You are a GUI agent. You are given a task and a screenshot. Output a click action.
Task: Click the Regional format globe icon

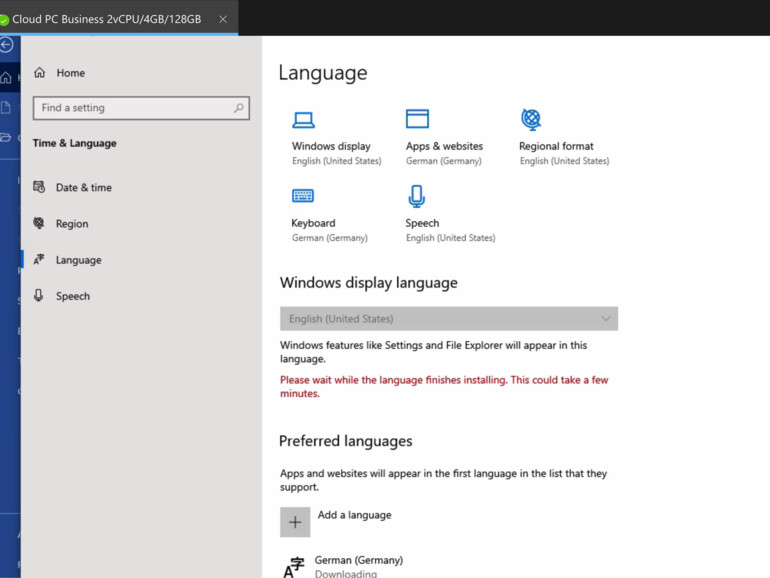[x=531, y=119]
